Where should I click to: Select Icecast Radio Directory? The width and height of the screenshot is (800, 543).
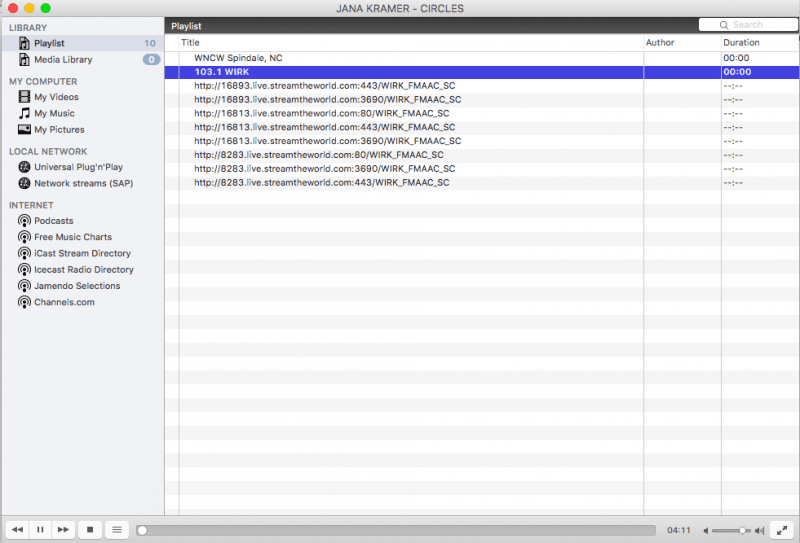[83, 270]
